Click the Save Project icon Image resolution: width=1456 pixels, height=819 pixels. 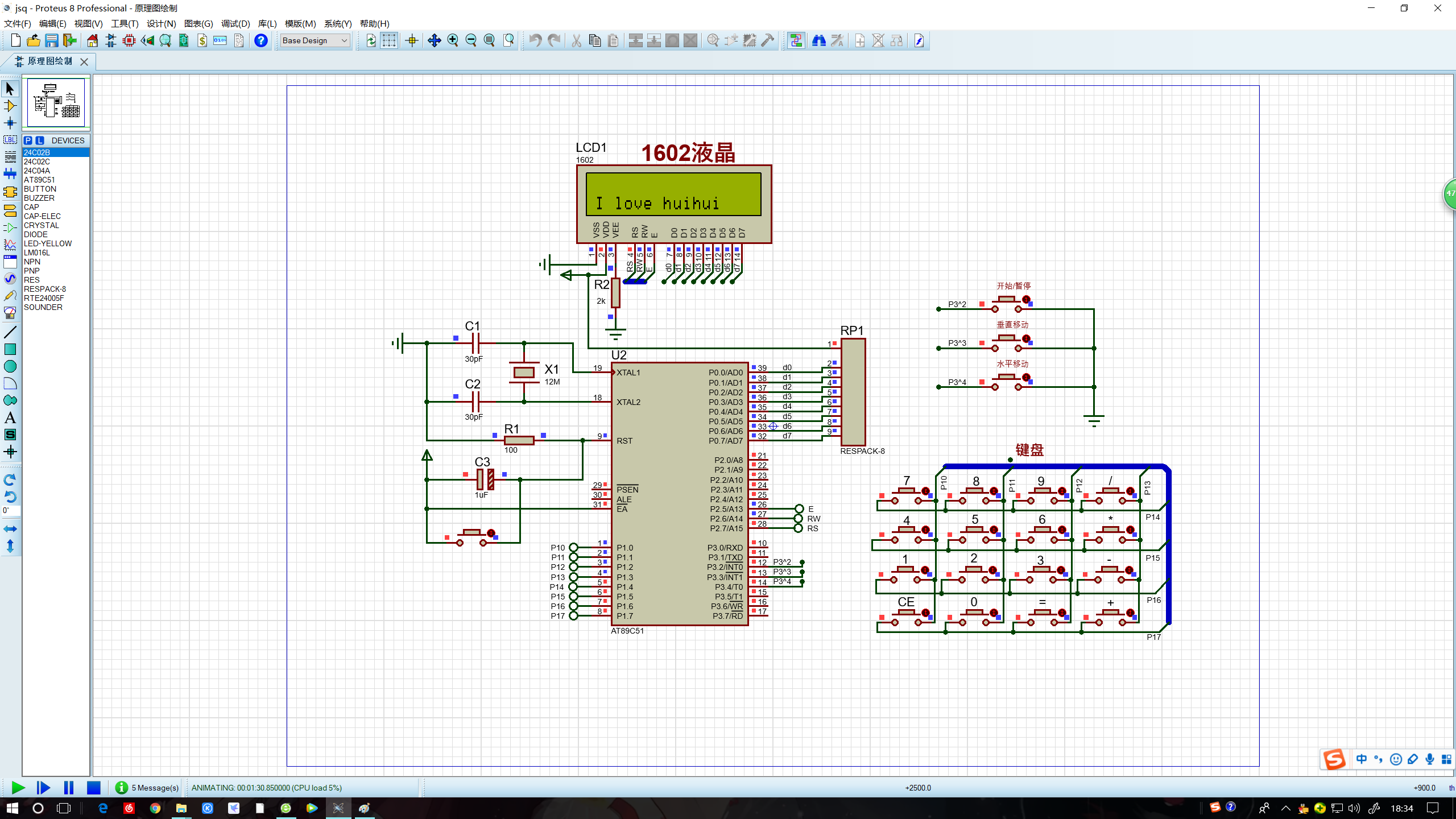coord(52,40)
